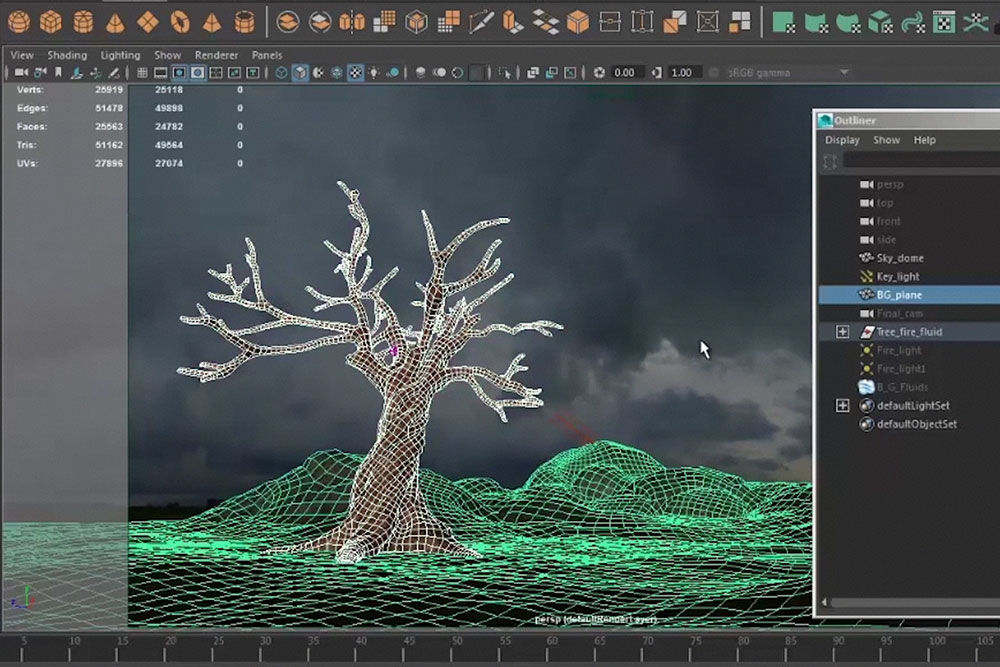Create a polygon cone from the shelf
Viewport: 1000px width, 667px height.
115,22
